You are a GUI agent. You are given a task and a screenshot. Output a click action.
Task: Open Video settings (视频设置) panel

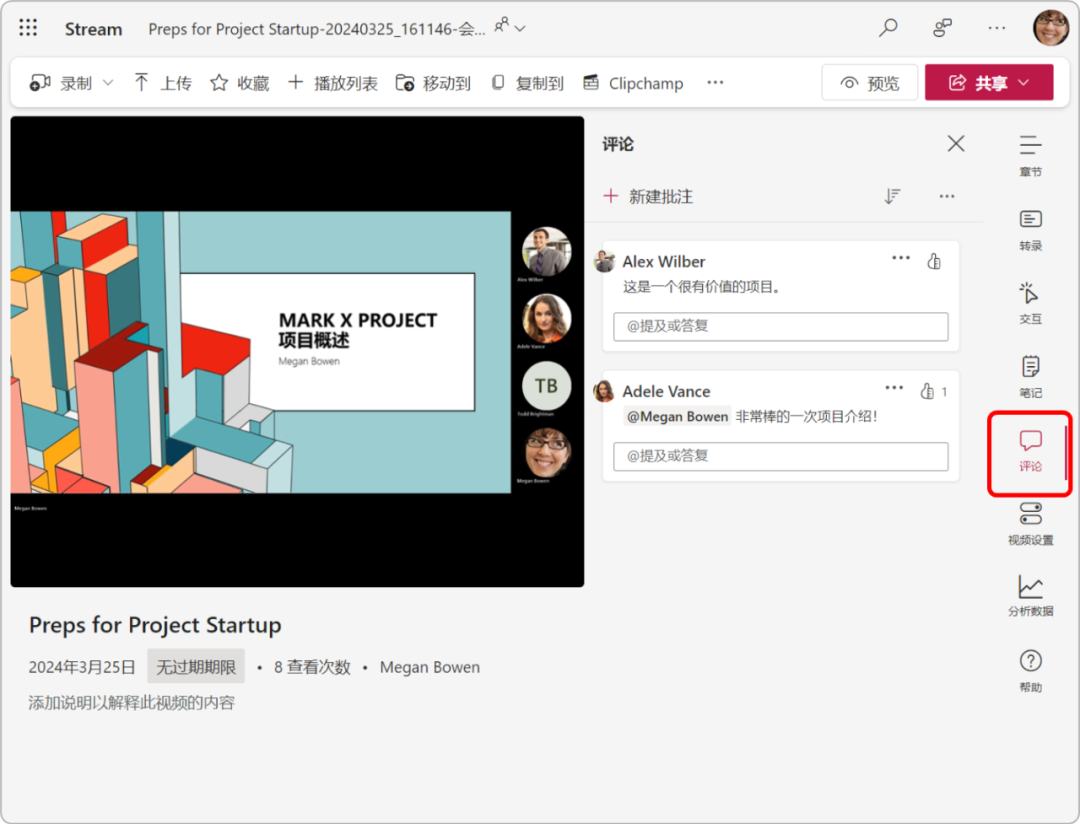click(1030, 524)
